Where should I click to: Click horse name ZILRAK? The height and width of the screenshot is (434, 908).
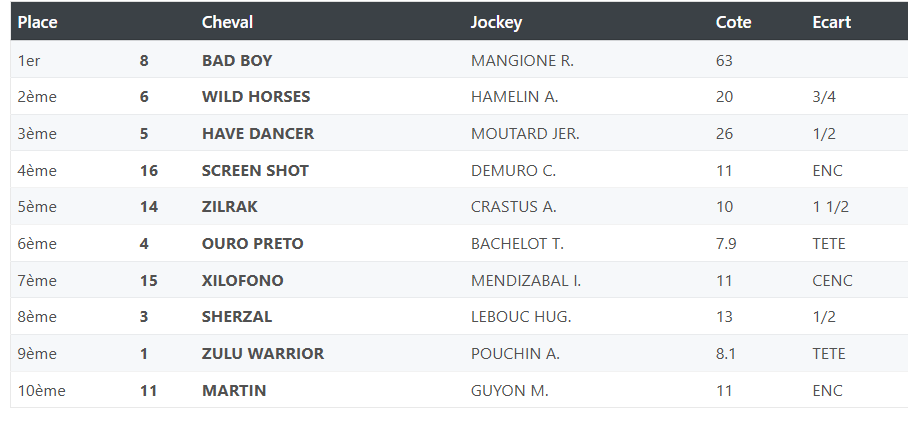tap(229, 207)
